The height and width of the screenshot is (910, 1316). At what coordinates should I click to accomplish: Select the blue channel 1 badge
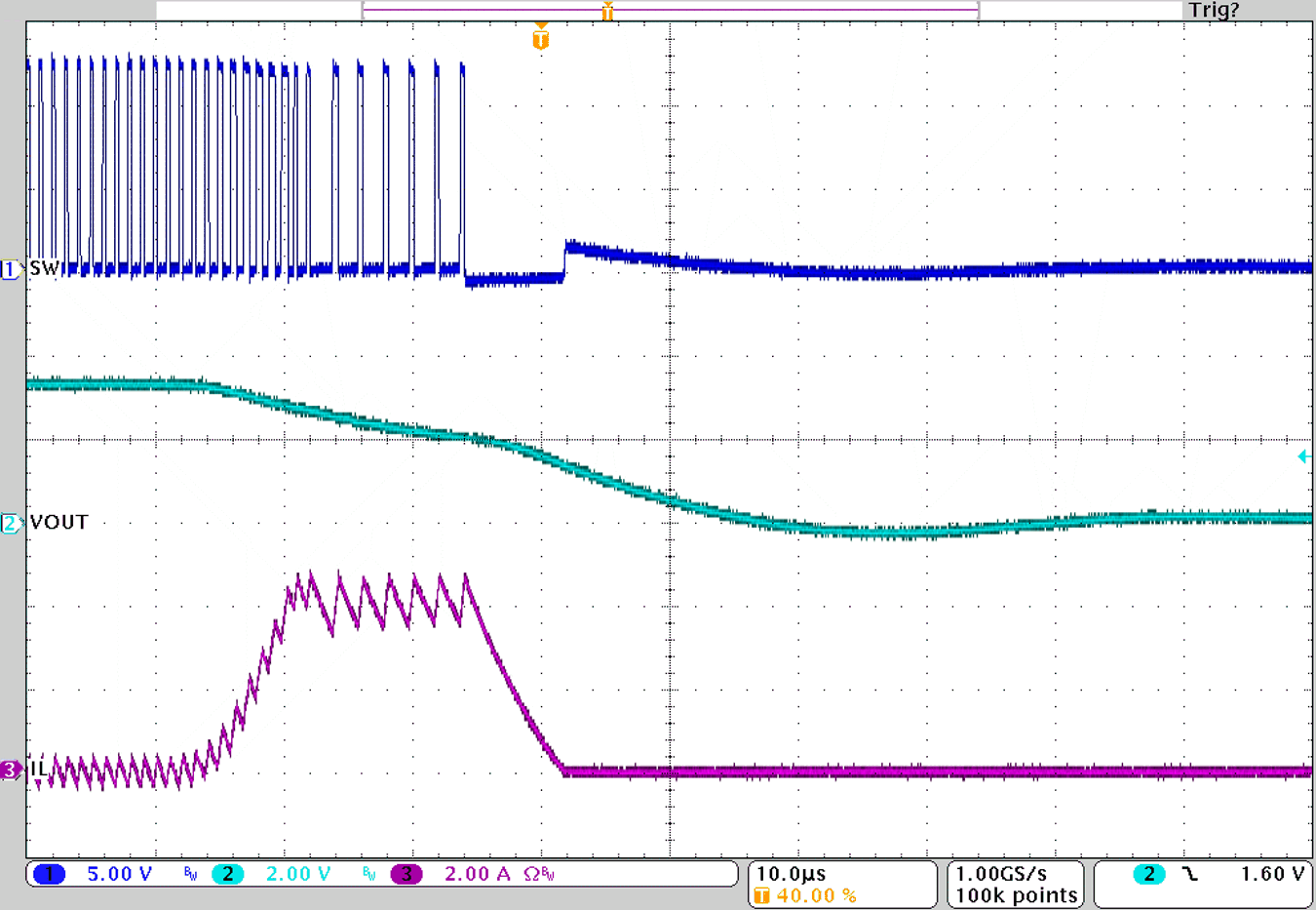[49, 874]
